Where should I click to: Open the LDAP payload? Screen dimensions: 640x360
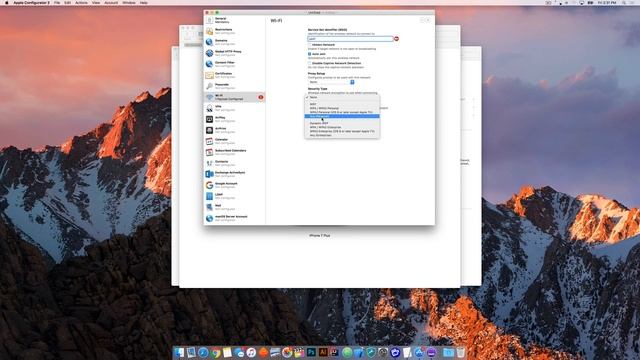(234, 196)
